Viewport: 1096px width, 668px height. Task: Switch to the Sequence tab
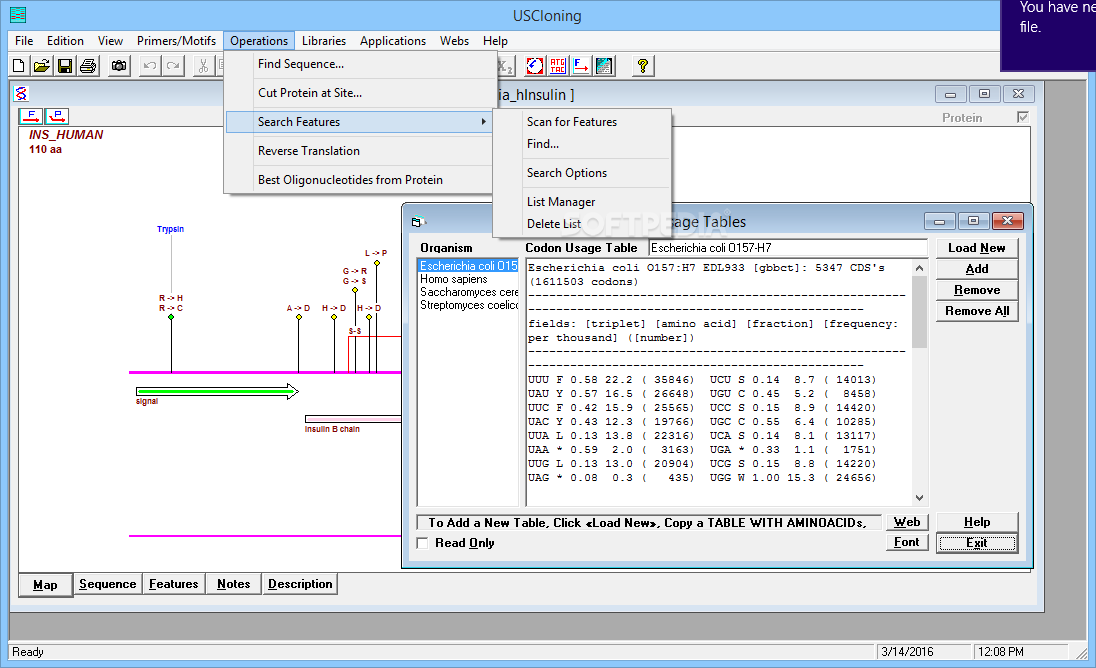pyautogui.click(x=108, y=583)
